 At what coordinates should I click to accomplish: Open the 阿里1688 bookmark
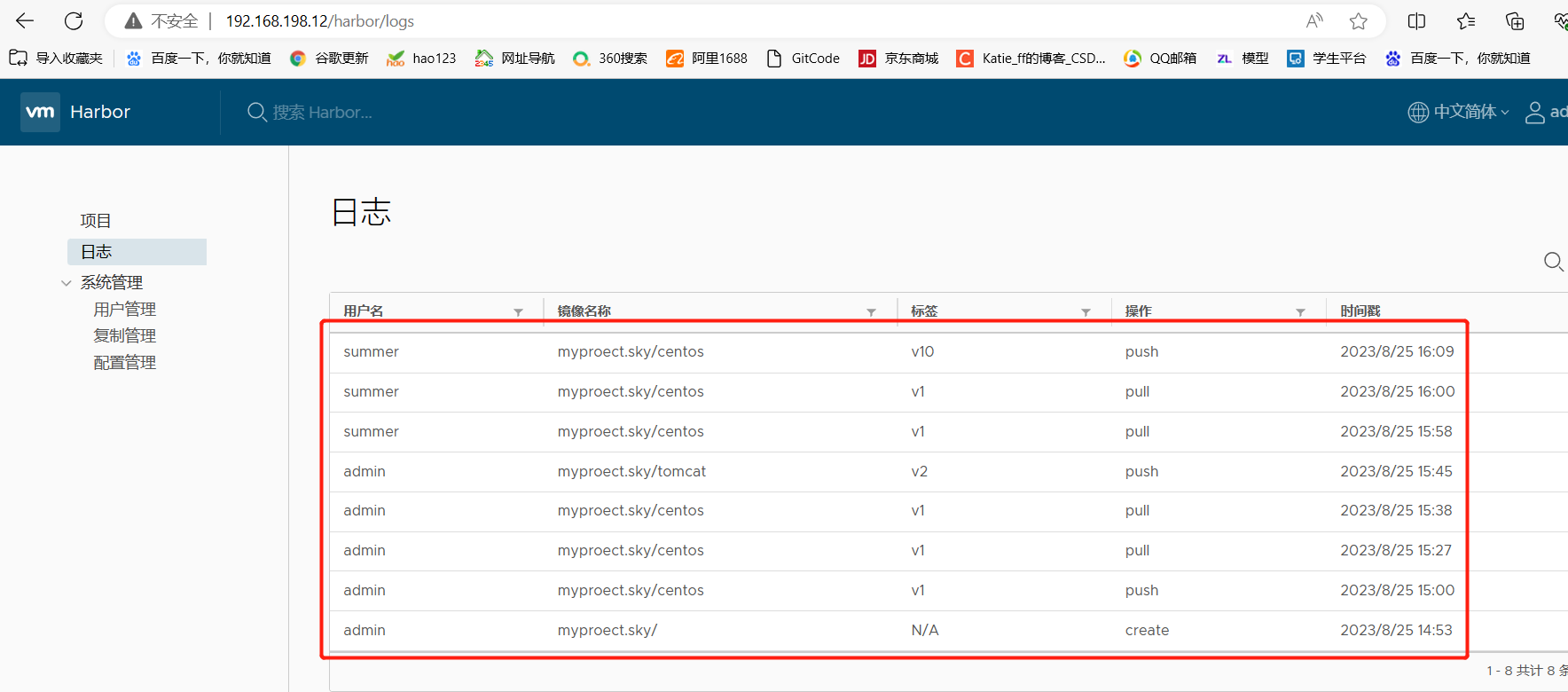pos(707,58)
